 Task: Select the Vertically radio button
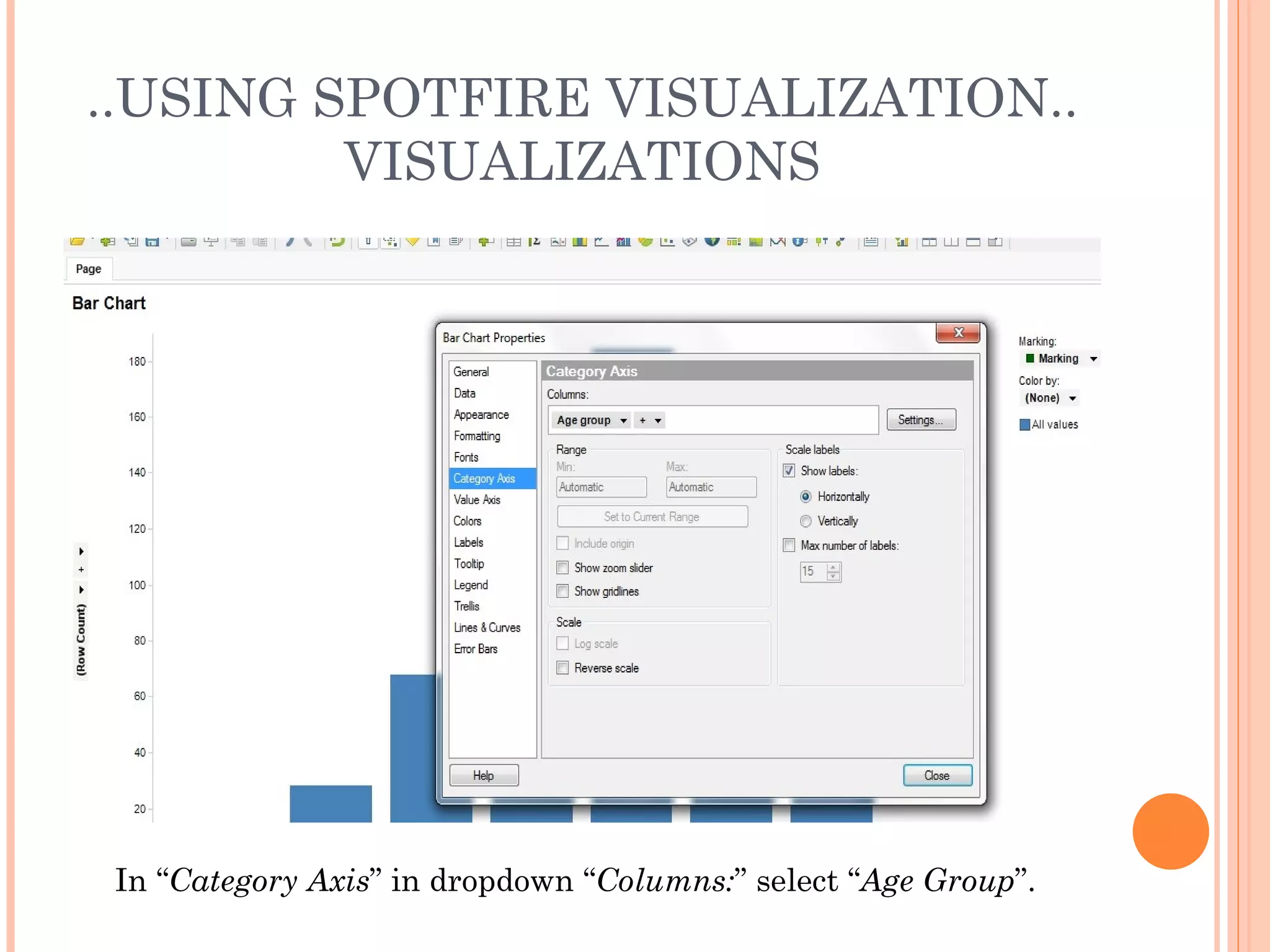pos(806,521)
